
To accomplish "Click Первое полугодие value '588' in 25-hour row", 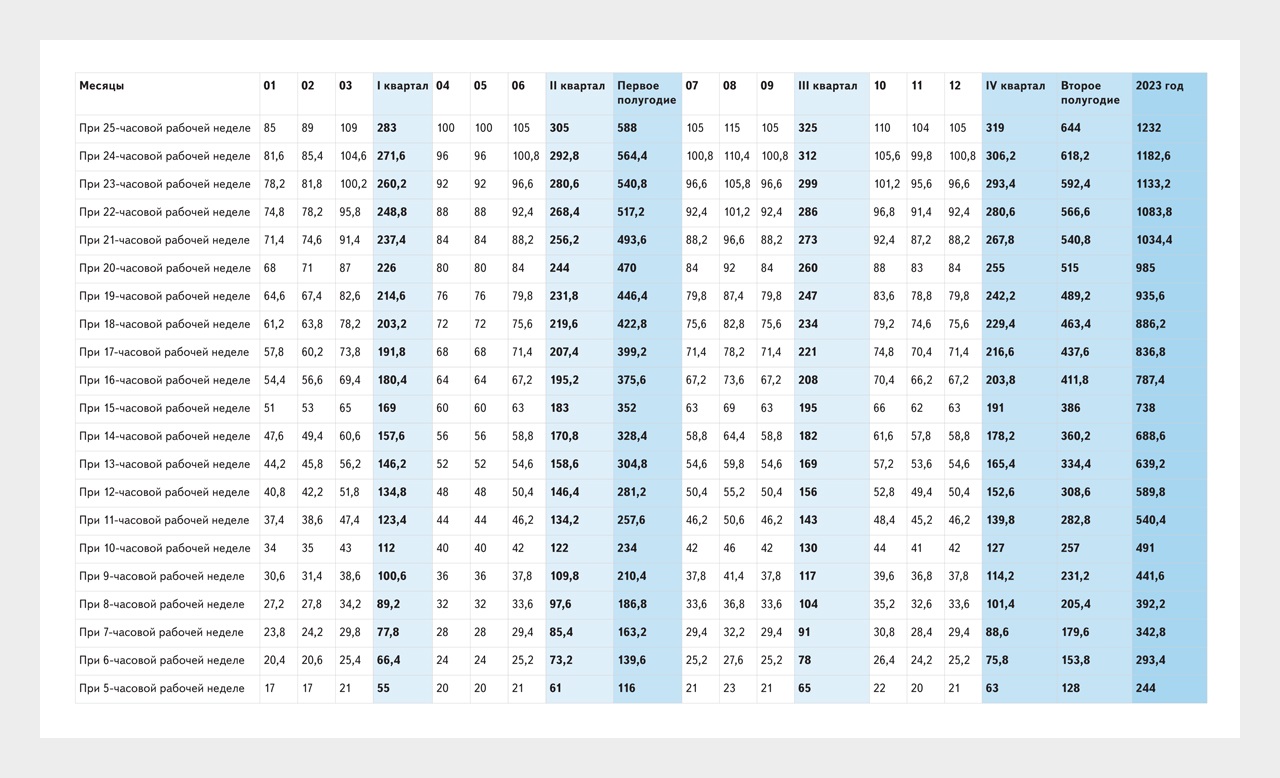I will pos(627,128).
